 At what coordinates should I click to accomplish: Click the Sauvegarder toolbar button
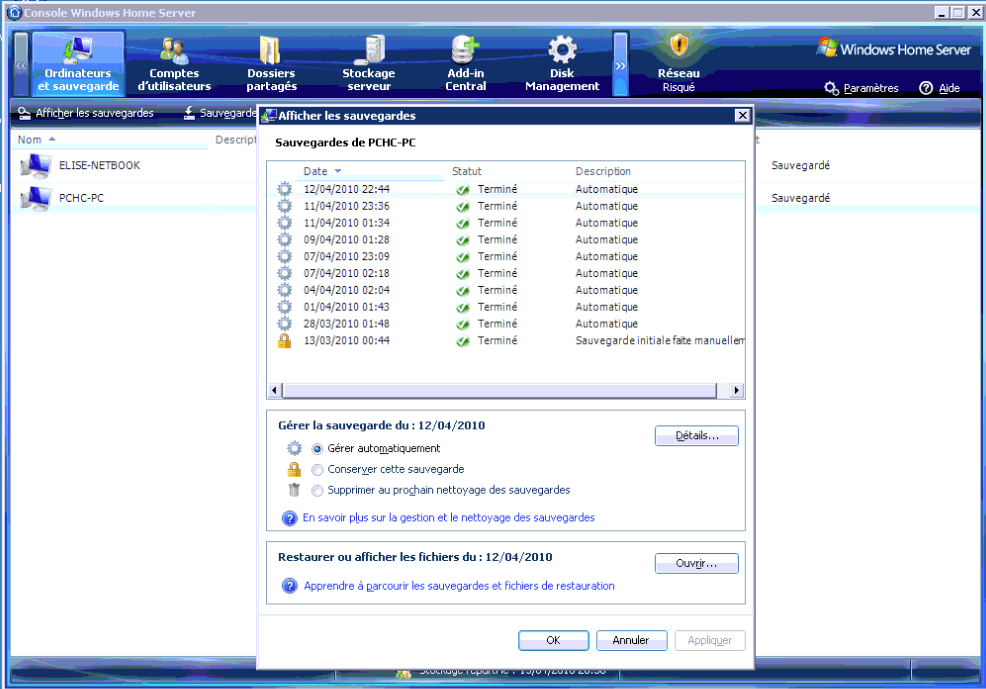220,113
